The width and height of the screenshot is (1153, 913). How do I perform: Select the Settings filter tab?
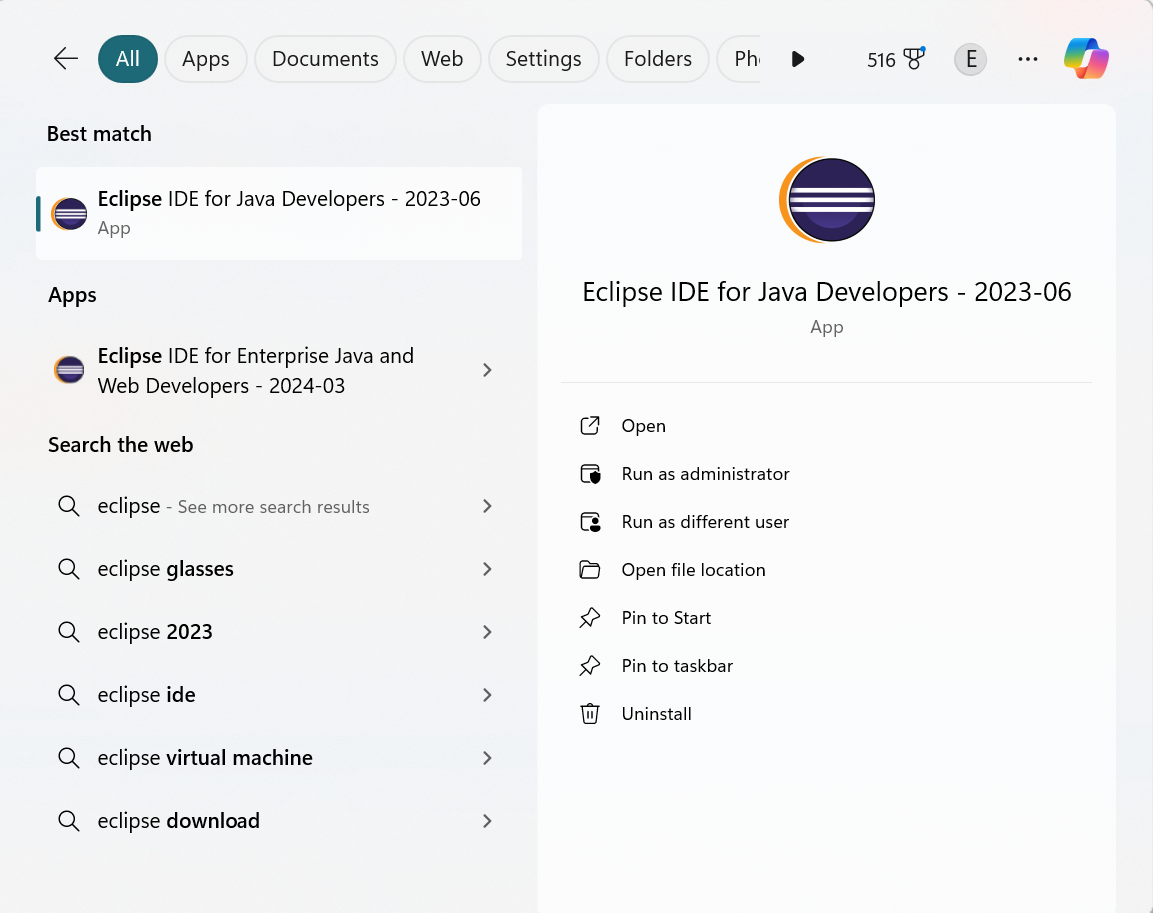coord(543,59)
